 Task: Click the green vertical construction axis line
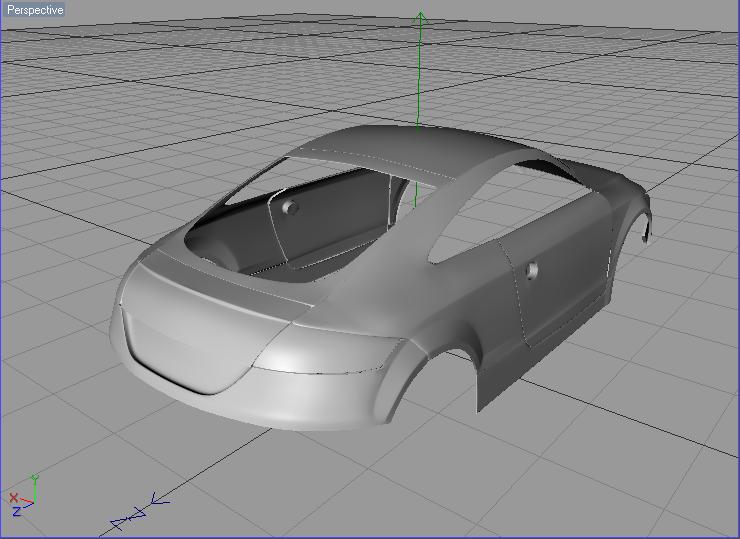click(419, 71)
